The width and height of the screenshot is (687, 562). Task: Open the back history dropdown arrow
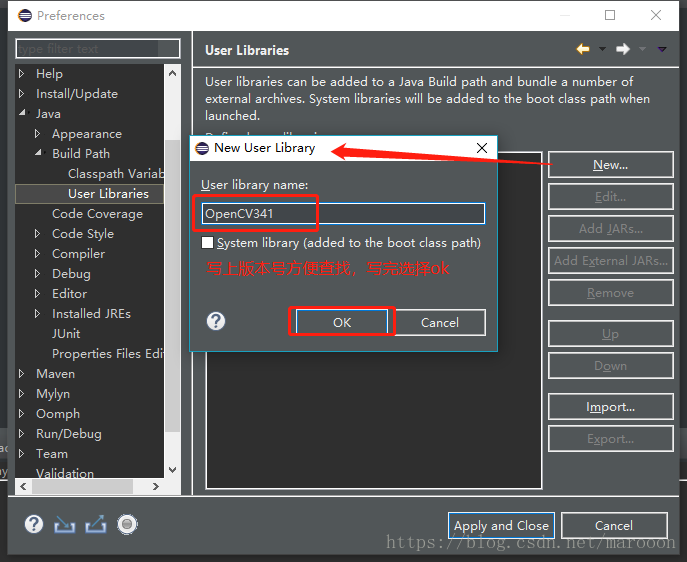[x=602, y=49]
